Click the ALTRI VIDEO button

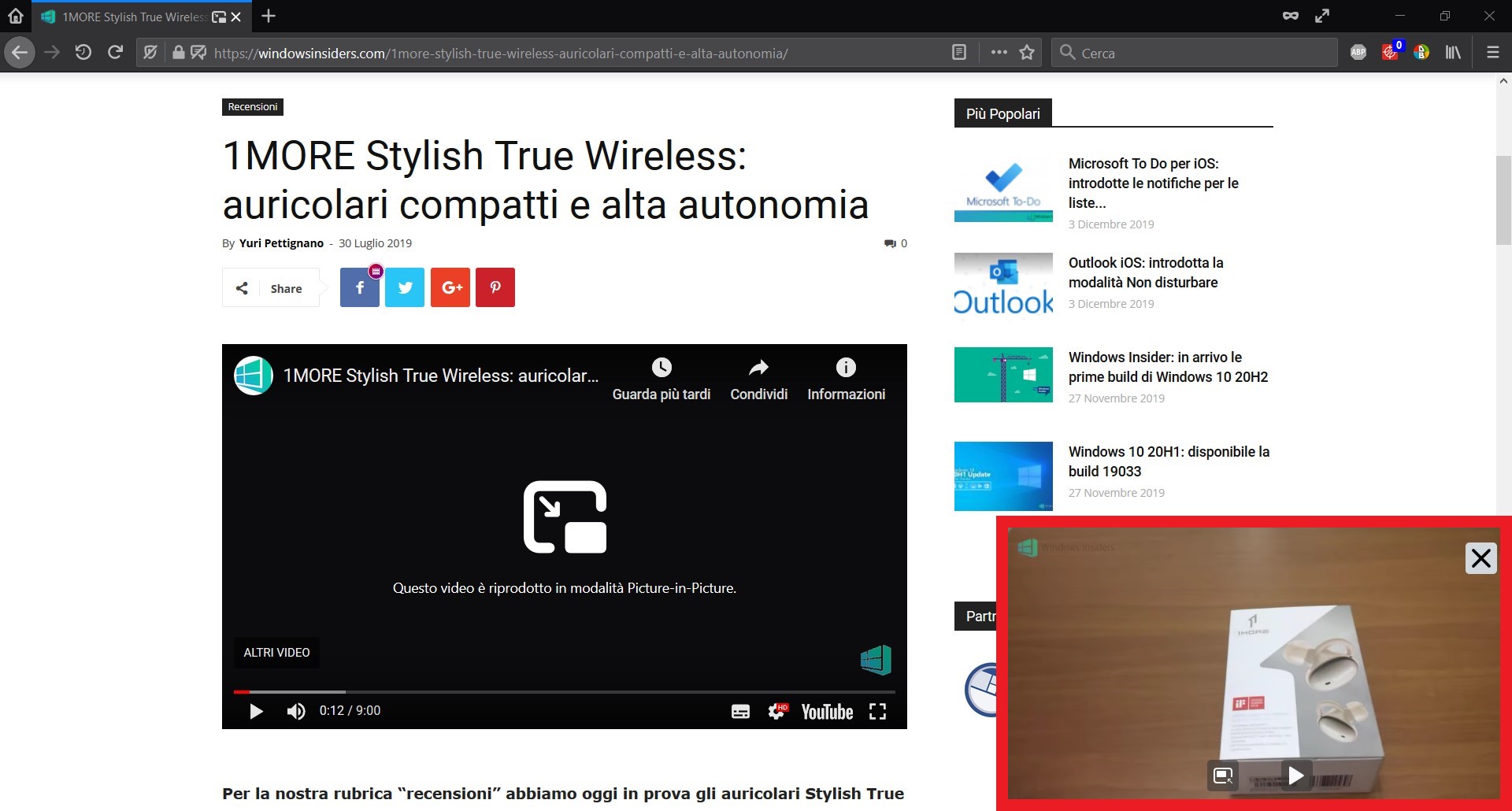tap(276, 652)
